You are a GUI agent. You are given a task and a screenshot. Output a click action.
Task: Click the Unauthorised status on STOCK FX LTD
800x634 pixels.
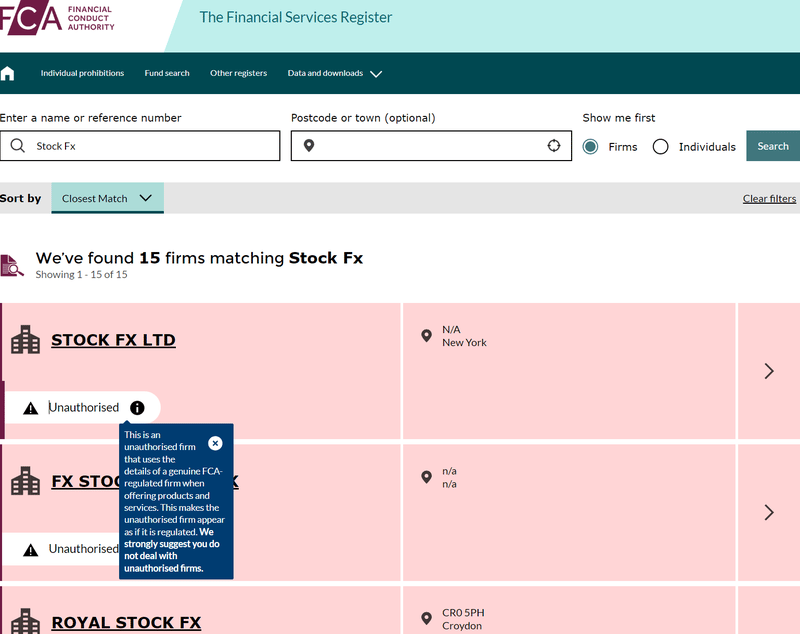pyautogui.click(x=84, y=408)
